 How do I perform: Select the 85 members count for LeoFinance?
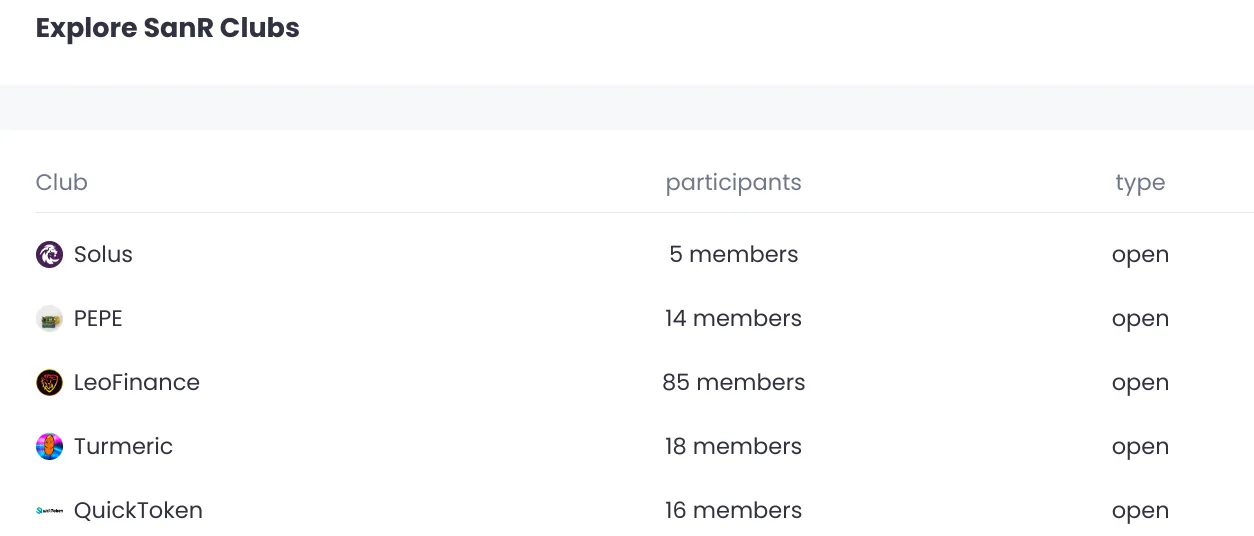(x=734, y=382)
